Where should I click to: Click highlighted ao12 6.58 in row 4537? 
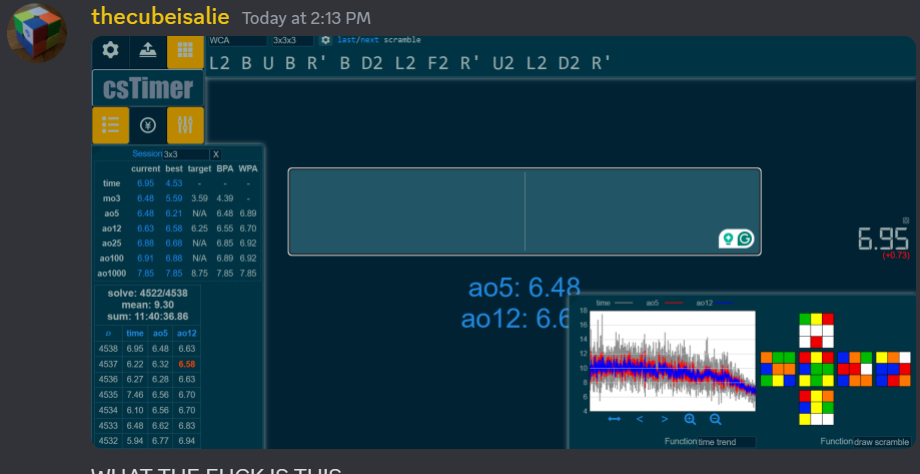187,364
